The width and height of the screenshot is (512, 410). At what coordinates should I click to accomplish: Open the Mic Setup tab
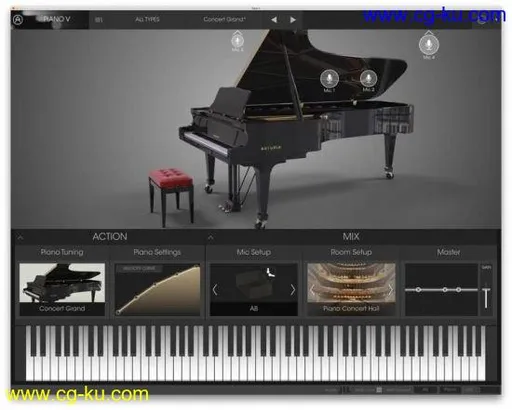click(254, 252)
